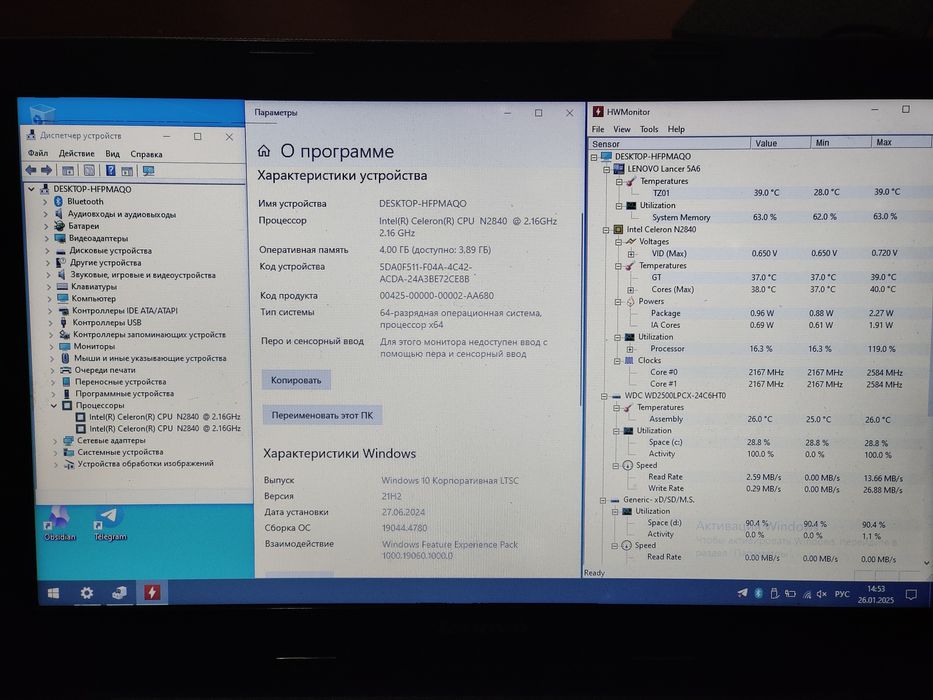933x700 pixels.
Task: Click the Bluetooth tray icon
Action: click(x=758, y=593)
